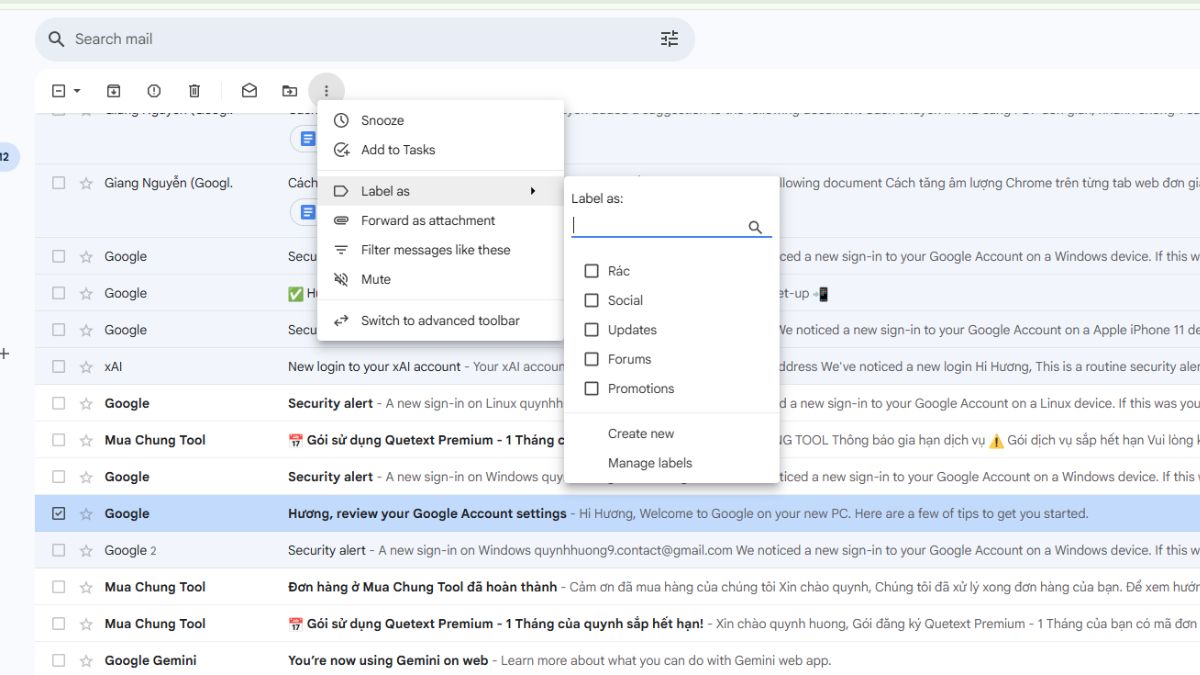Star the xAI new login email
This screenshot has width=1200, height=675.
tap(86, 367)
